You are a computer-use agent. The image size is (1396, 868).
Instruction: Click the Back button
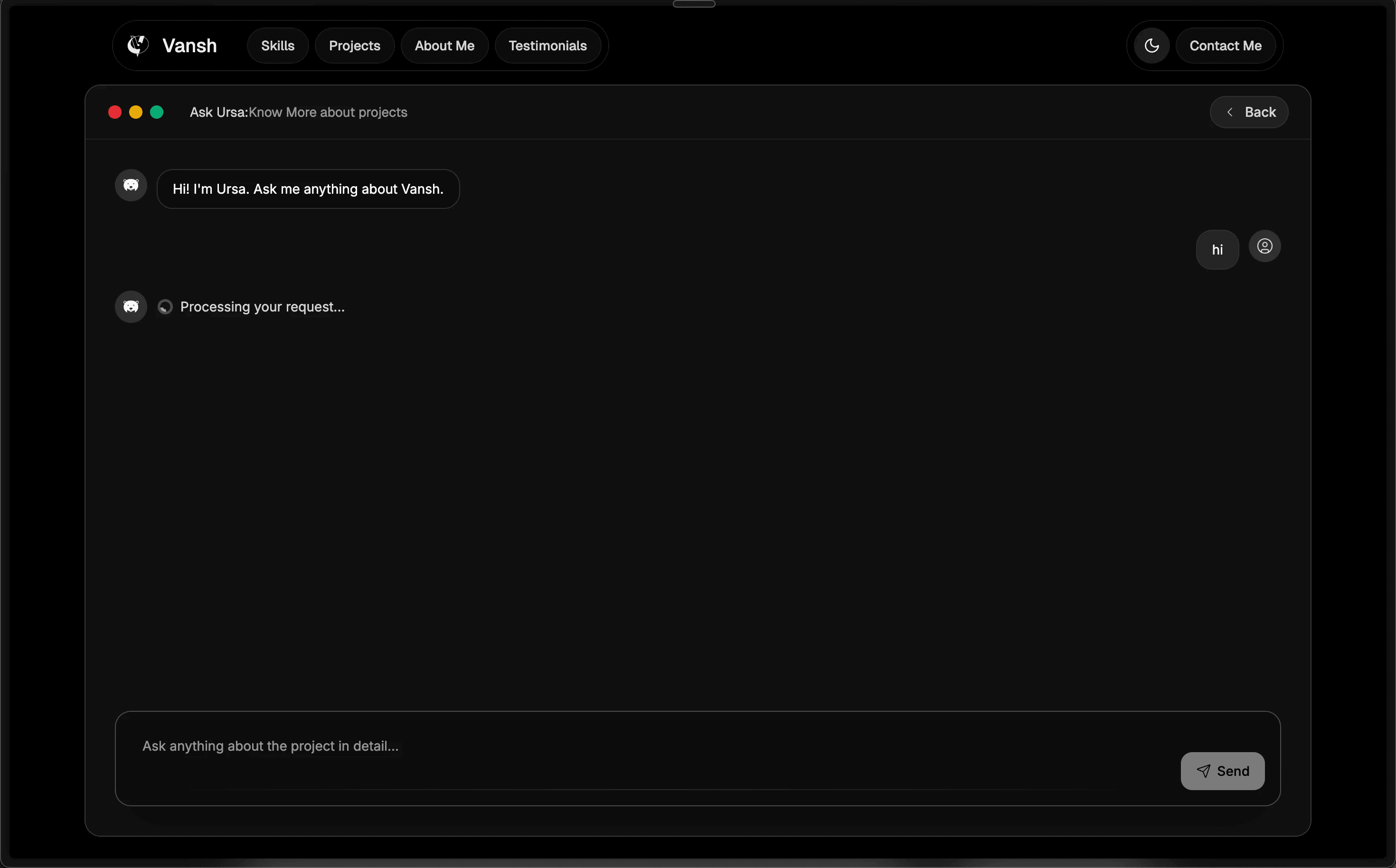[x=1249, y=112]
